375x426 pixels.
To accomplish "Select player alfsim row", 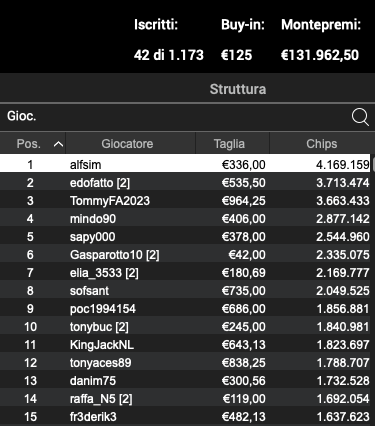I will click(185, 165).
